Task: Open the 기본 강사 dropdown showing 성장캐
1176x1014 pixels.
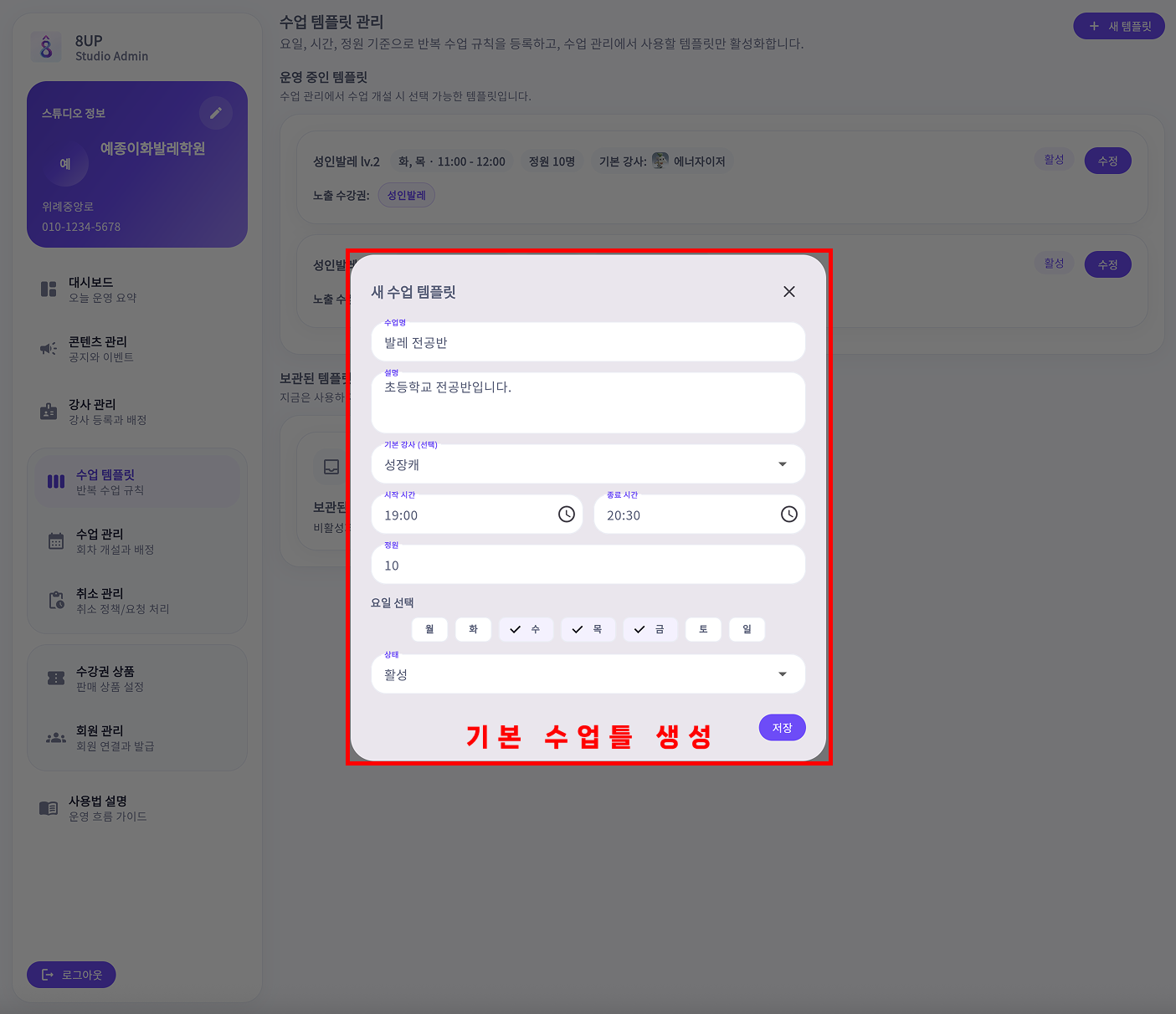Action: tap(588, 464)
